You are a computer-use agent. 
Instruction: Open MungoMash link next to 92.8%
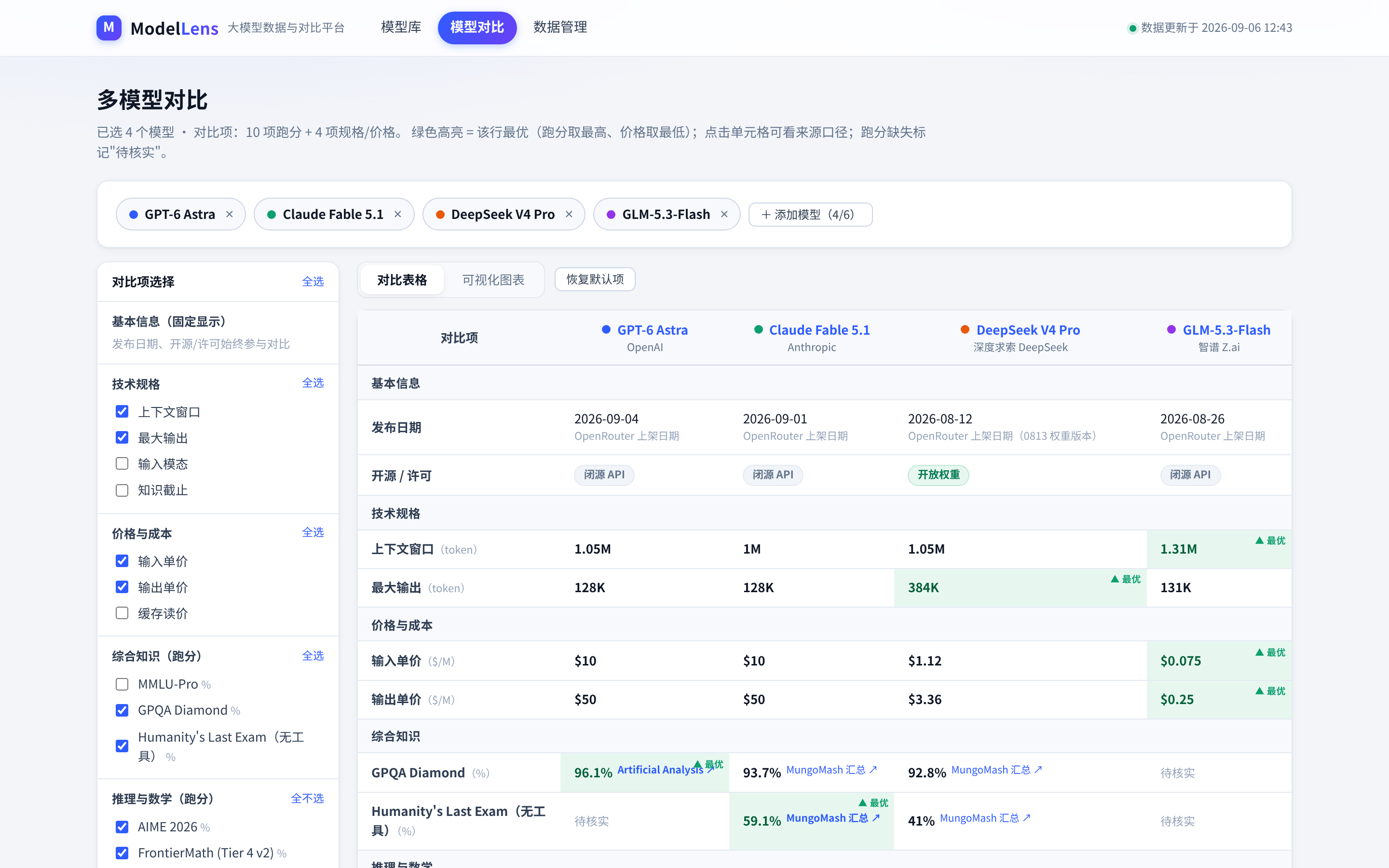coord(996,770)
